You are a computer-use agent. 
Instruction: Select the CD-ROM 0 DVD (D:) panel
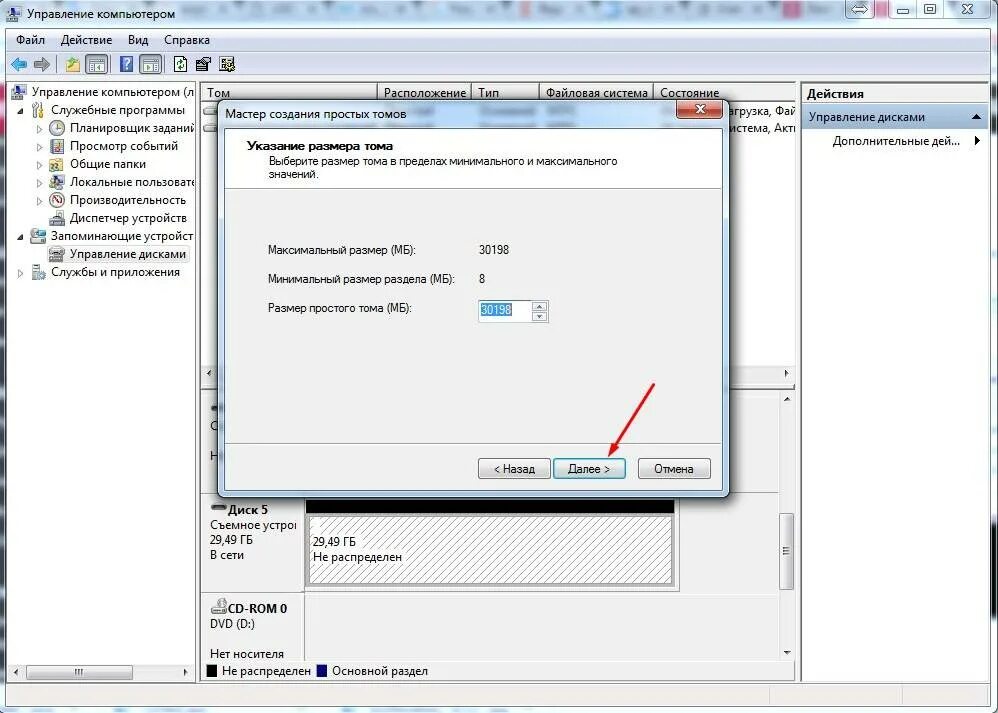[x=253, y=627]
